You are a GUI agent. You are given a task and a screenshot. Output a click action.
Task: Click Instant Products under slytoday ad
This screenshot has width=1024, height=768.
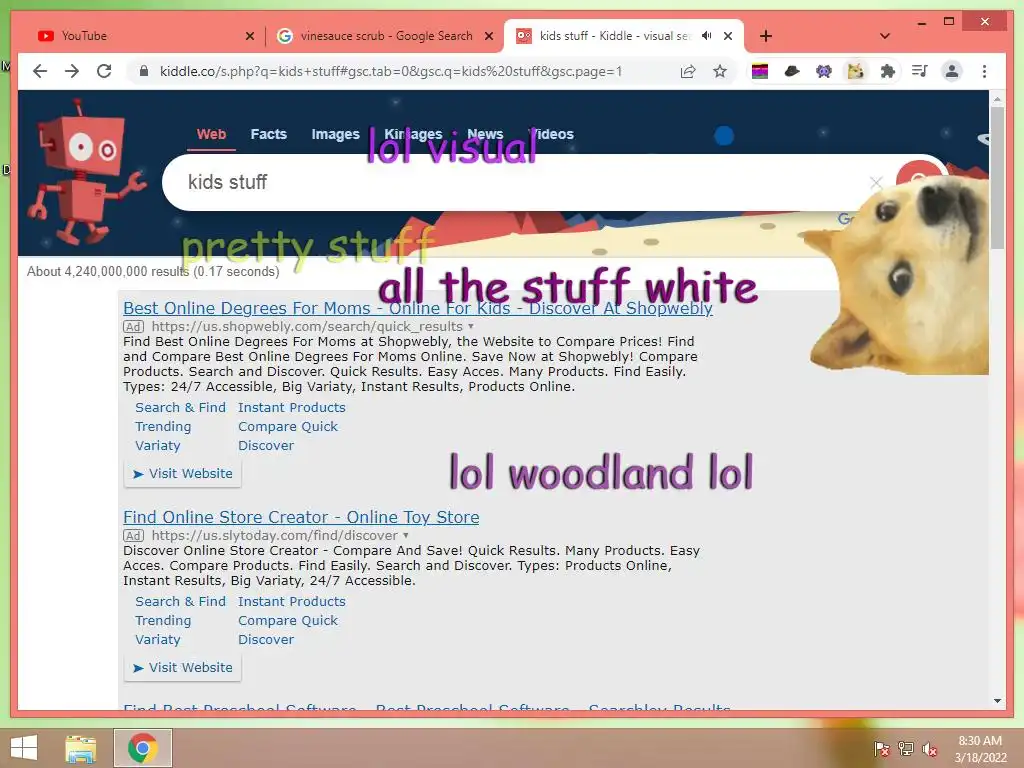coord(291,601)
